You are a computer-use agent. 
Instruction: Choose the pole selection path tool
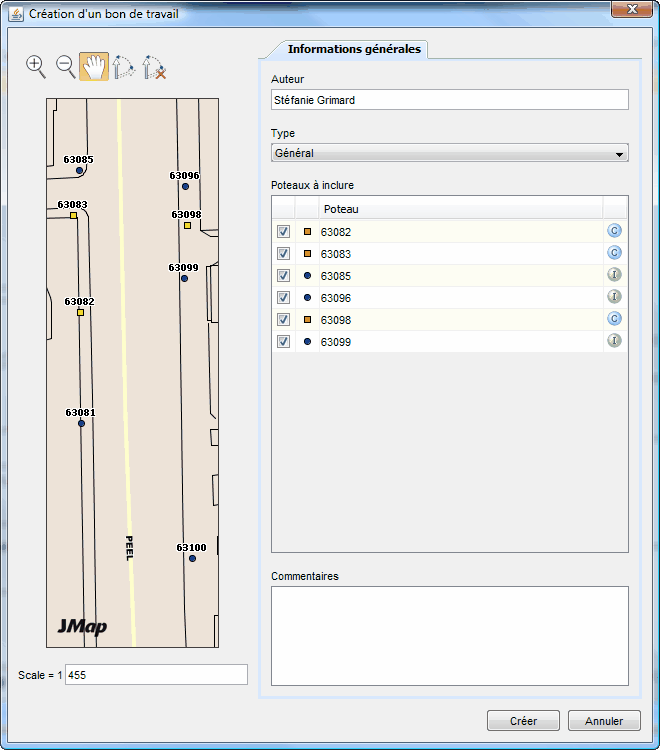click(123, 67)
